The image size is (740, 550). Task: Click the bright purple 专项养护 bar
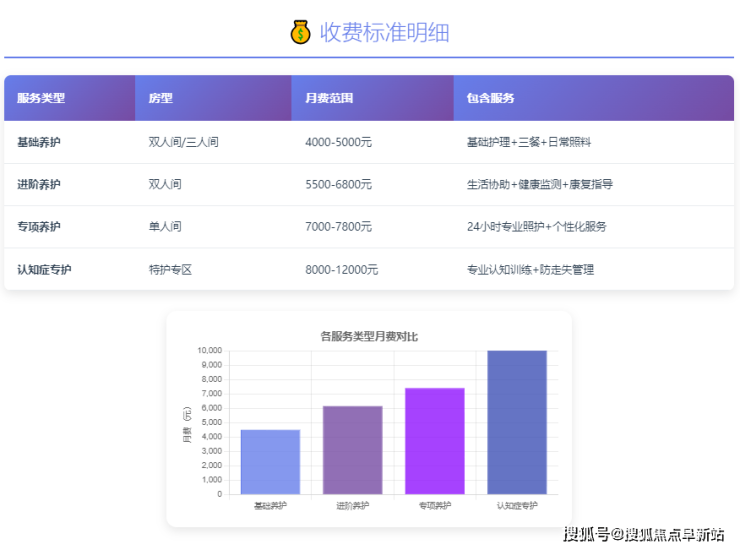click(434, 441)
